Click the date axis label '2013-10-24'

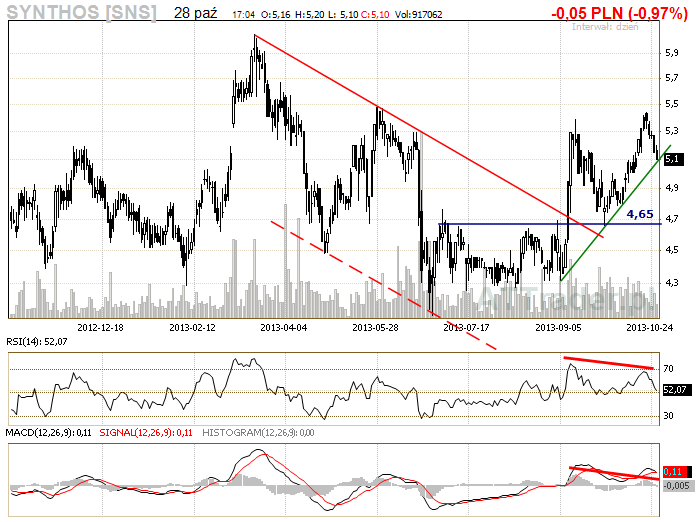[650, 328]
